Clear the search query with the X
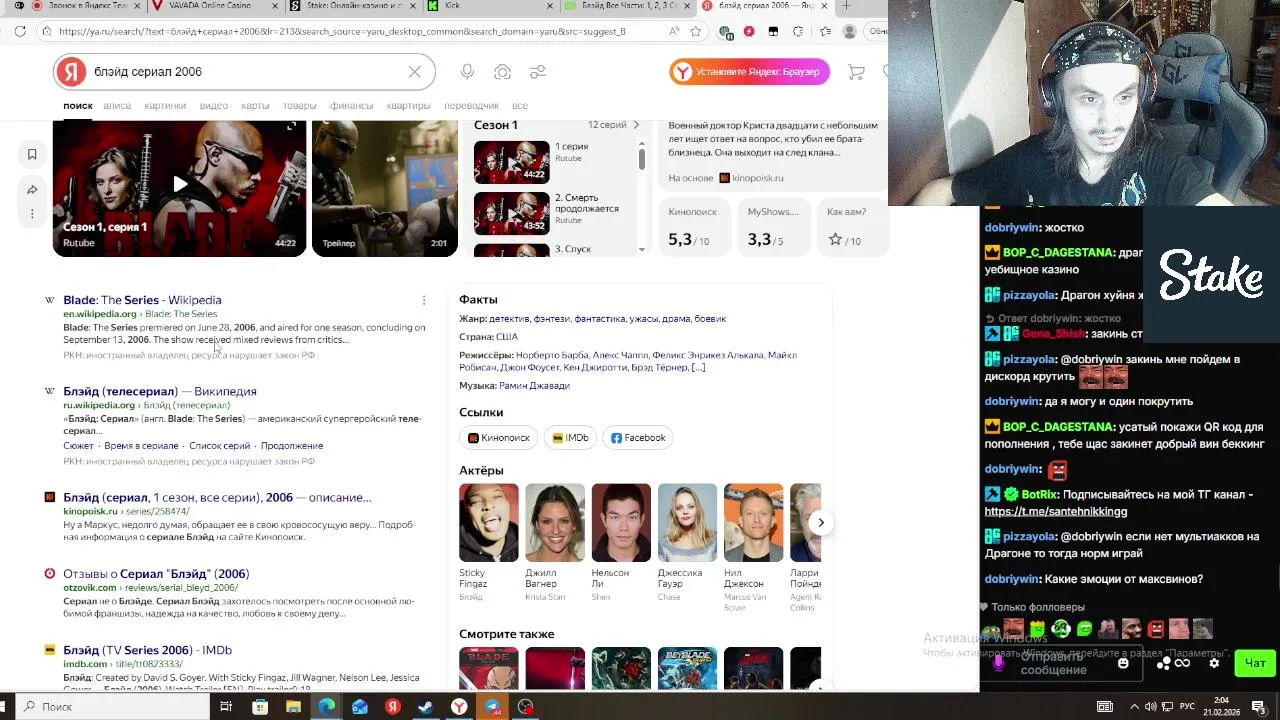The image size is (1280, 720). [414, 72]
